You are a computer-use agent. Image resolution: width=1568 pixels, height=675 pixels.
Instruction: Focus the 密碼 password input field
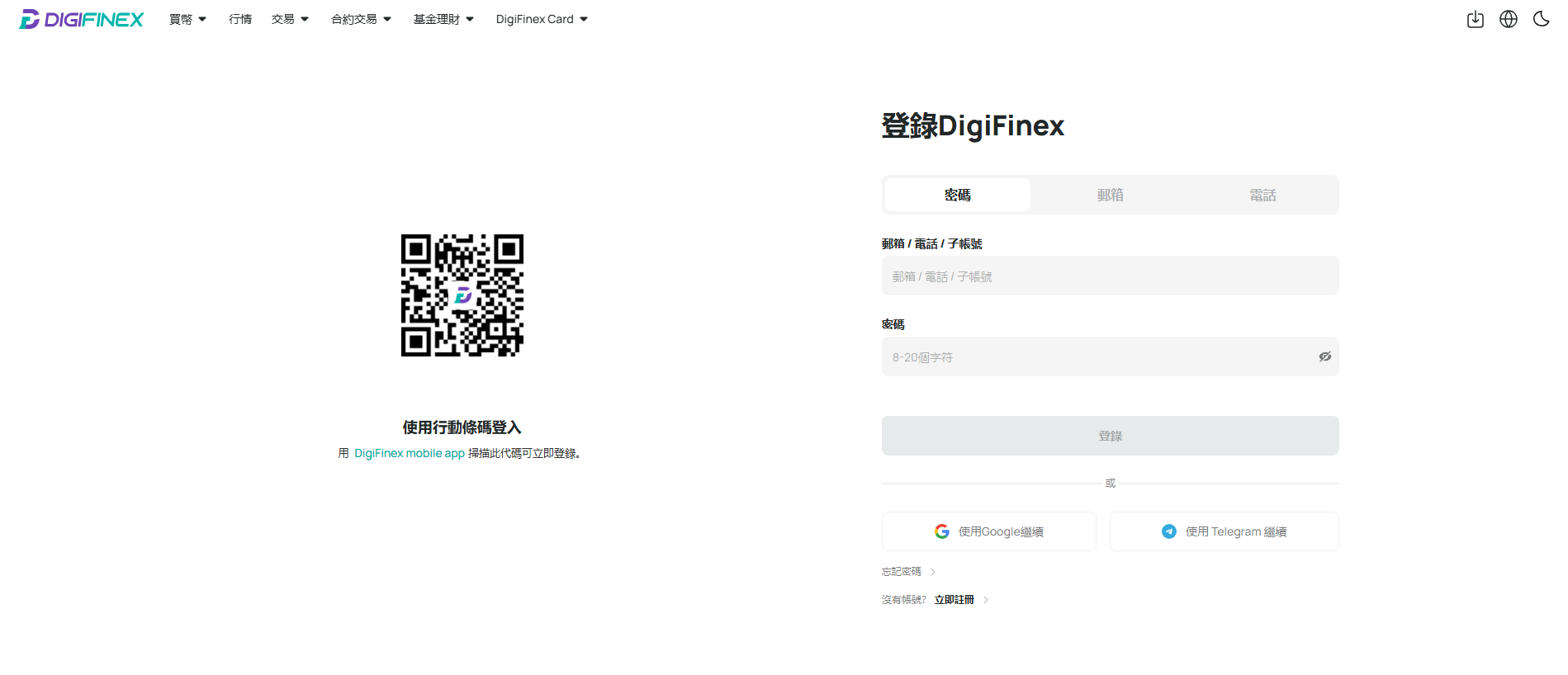[1111, 356]
